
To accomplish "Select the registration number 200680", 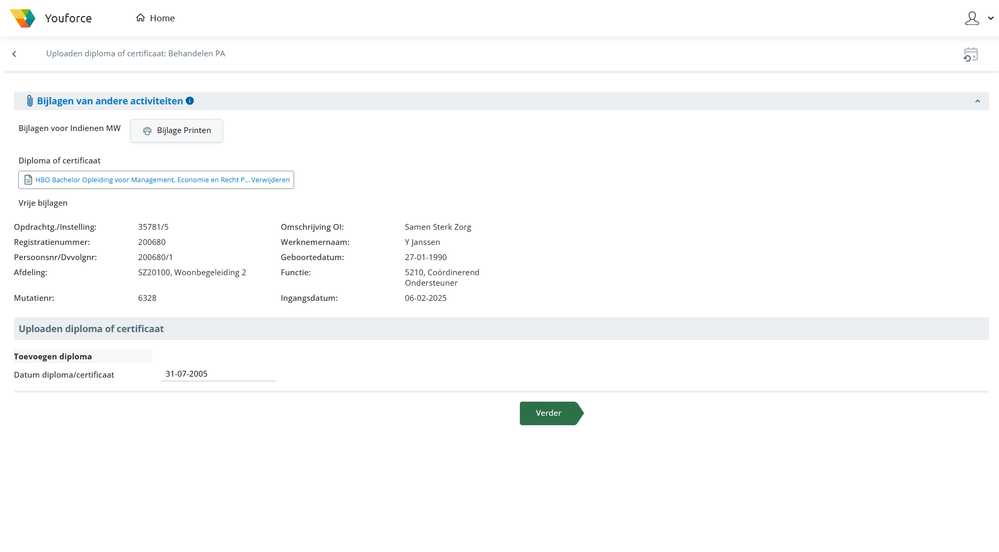I will coord(152,242).
